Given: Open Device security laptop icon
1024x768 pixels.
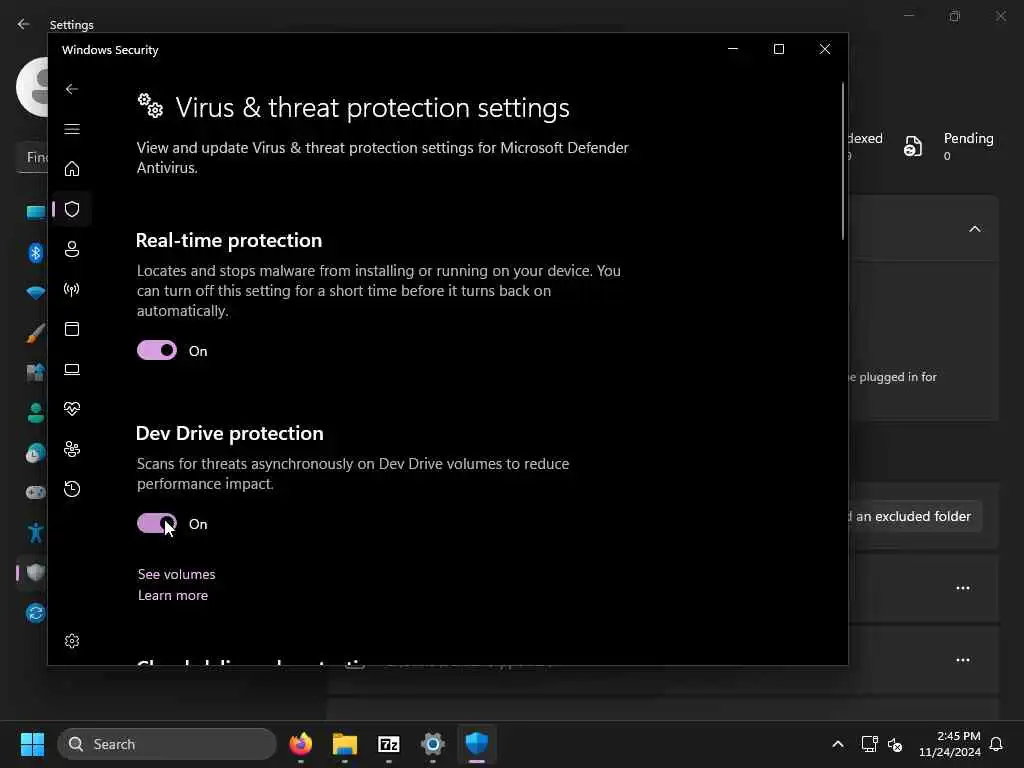Looking at the screenshot, I should 72,369.
